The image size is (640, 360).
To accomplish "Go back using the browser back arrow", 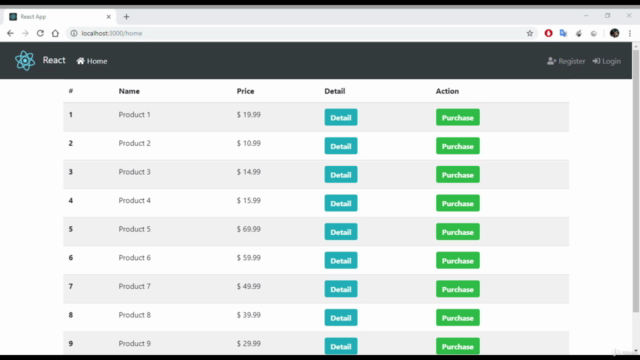I will (x=10, y=33).
